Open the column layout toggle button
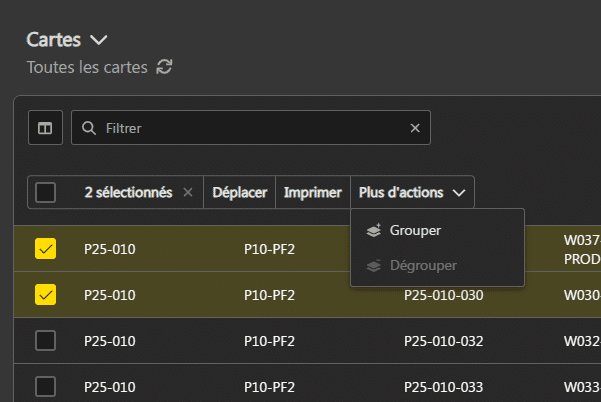Screen dimensions: 601x402 click(x=45, y=128)
